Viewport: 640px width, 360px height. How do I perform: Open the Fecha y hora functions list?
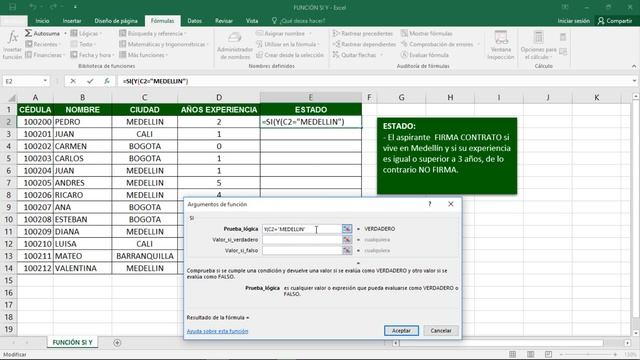click(92, 55)
